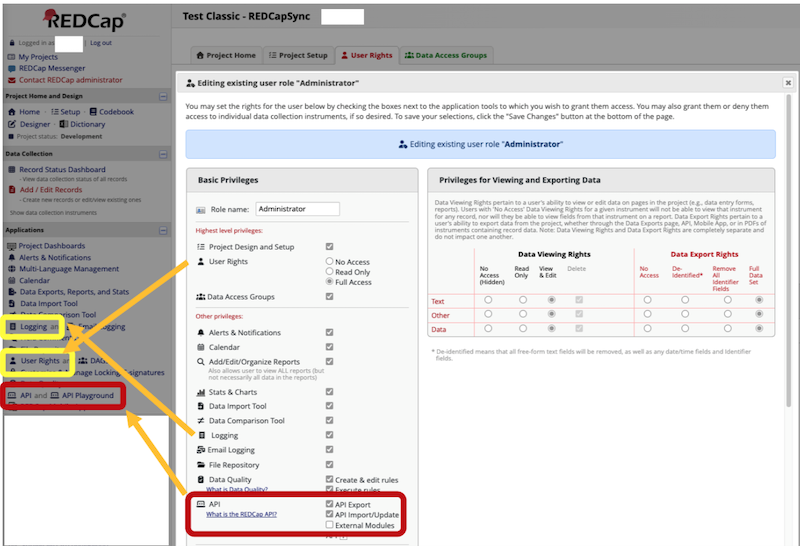Screen dimensions: 800x546
Task: Open the Project Home tab
Action: 226,55
